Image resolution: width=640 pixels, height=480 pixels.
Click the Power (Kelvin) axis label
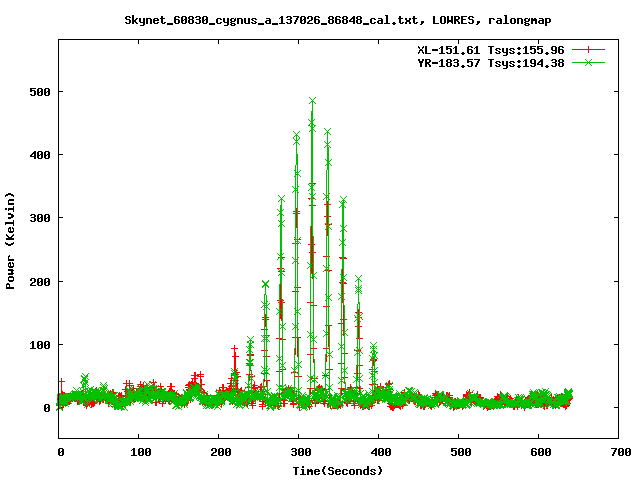click(10, 241)
